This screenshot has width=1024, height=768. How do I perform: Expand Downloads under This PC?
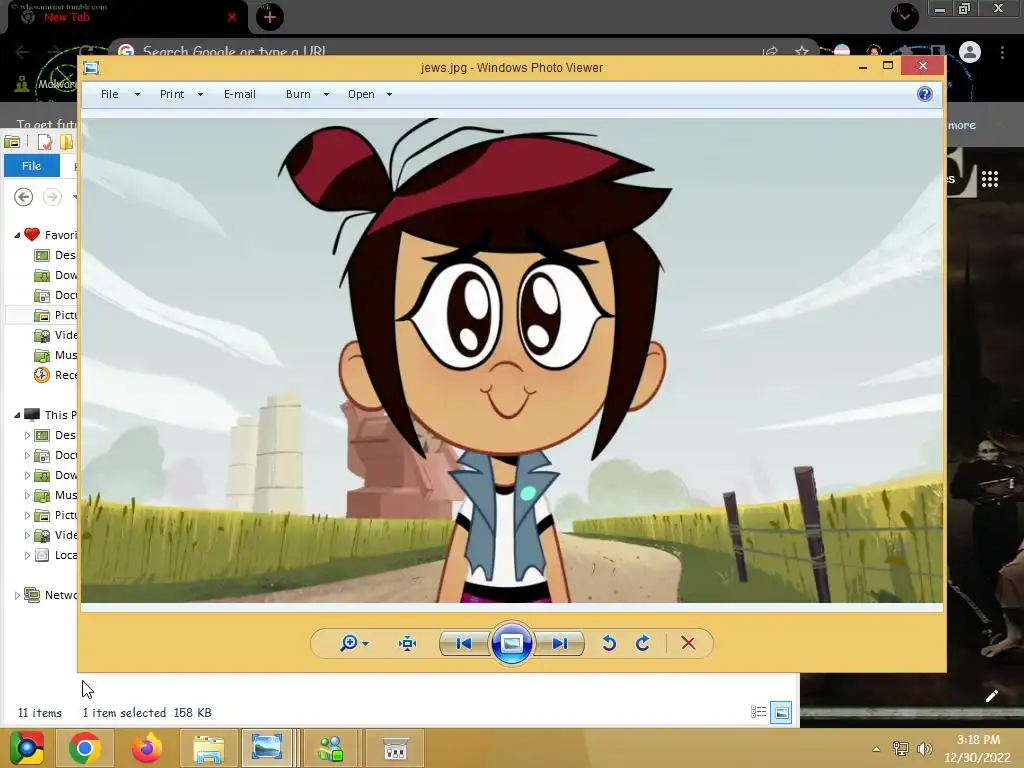(x=27, y=475)
